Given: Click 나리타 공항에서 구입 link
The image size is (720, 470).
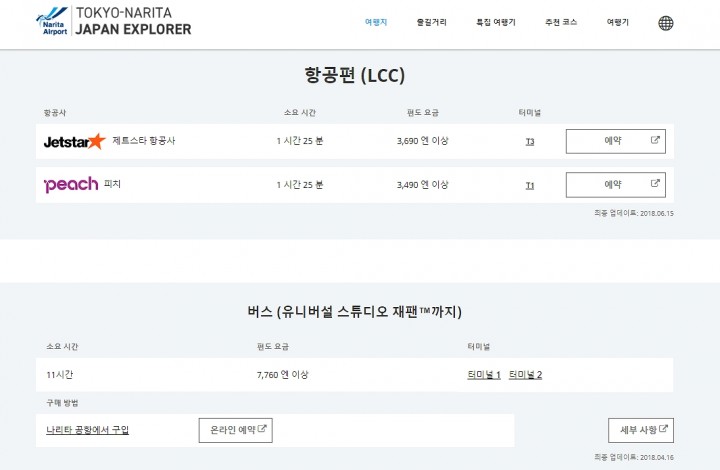Looking at the screenshot, I should (87, 430).
